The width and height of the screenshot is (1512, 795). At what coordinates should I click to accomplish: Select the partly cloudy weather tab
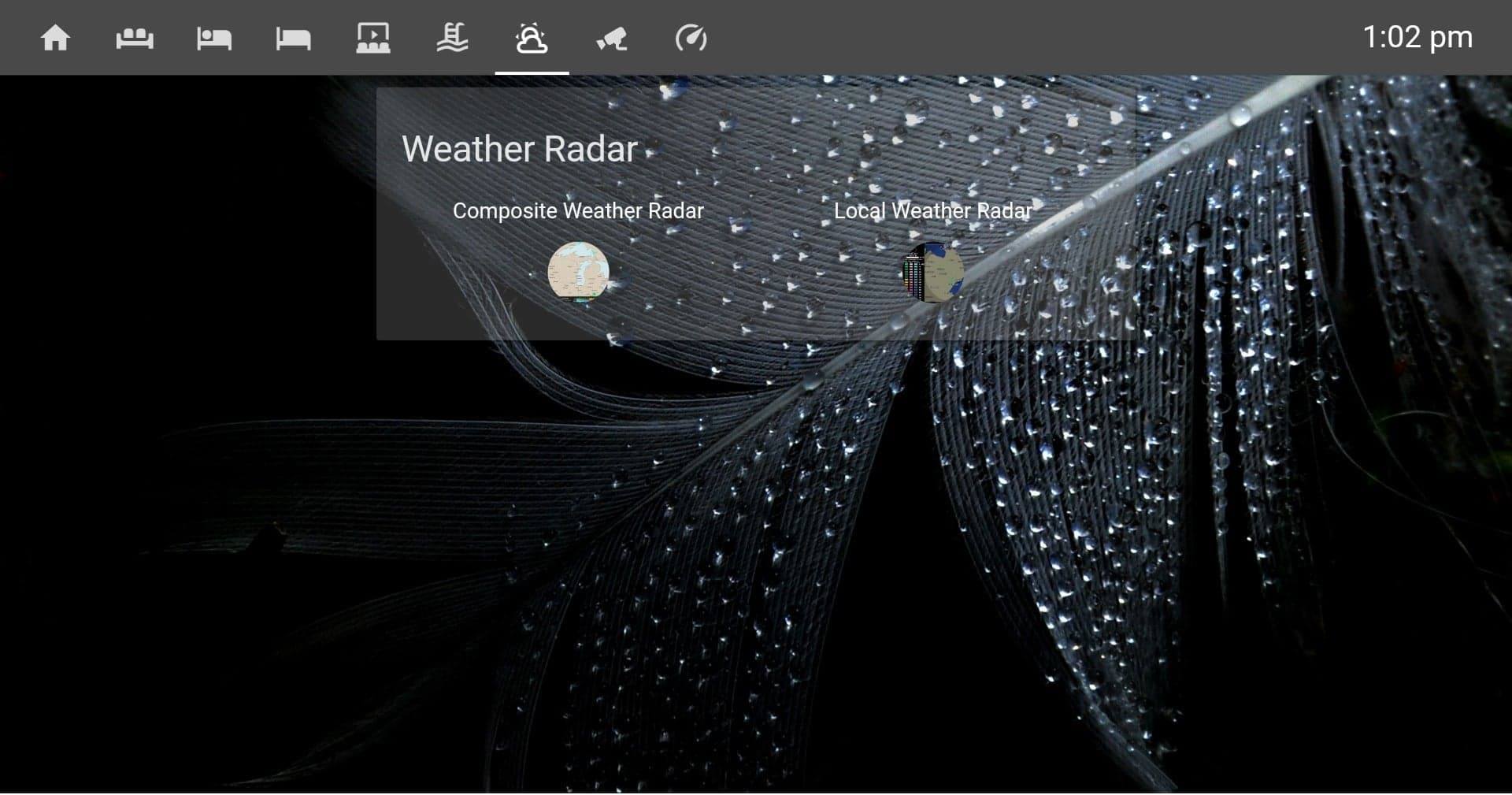point(532,38)
